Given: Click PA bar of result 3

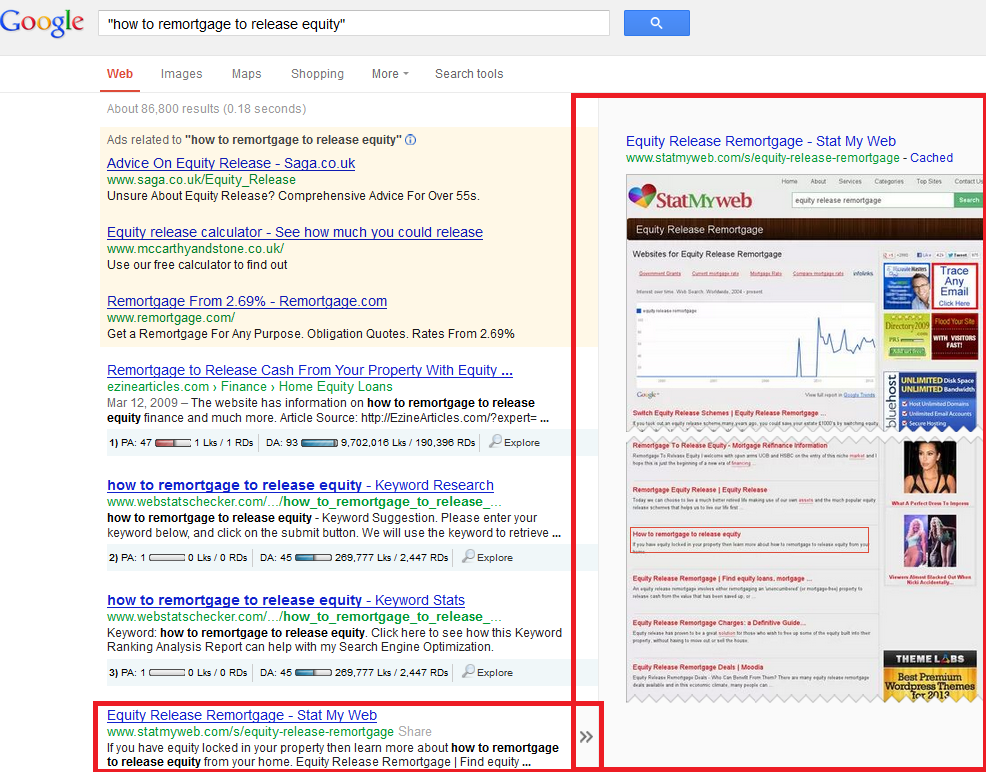Looking at the screenshot, I should [167, 673].
